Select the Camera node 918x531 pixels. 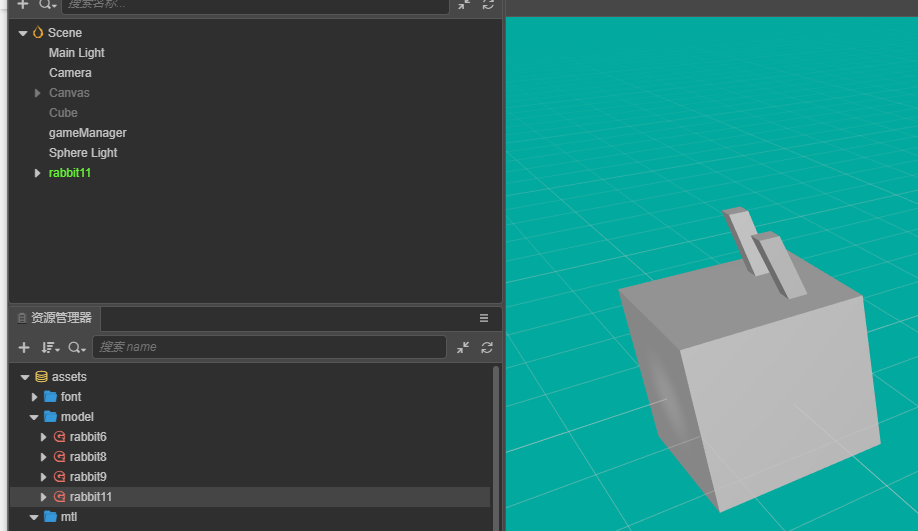(x=70, y=73)
